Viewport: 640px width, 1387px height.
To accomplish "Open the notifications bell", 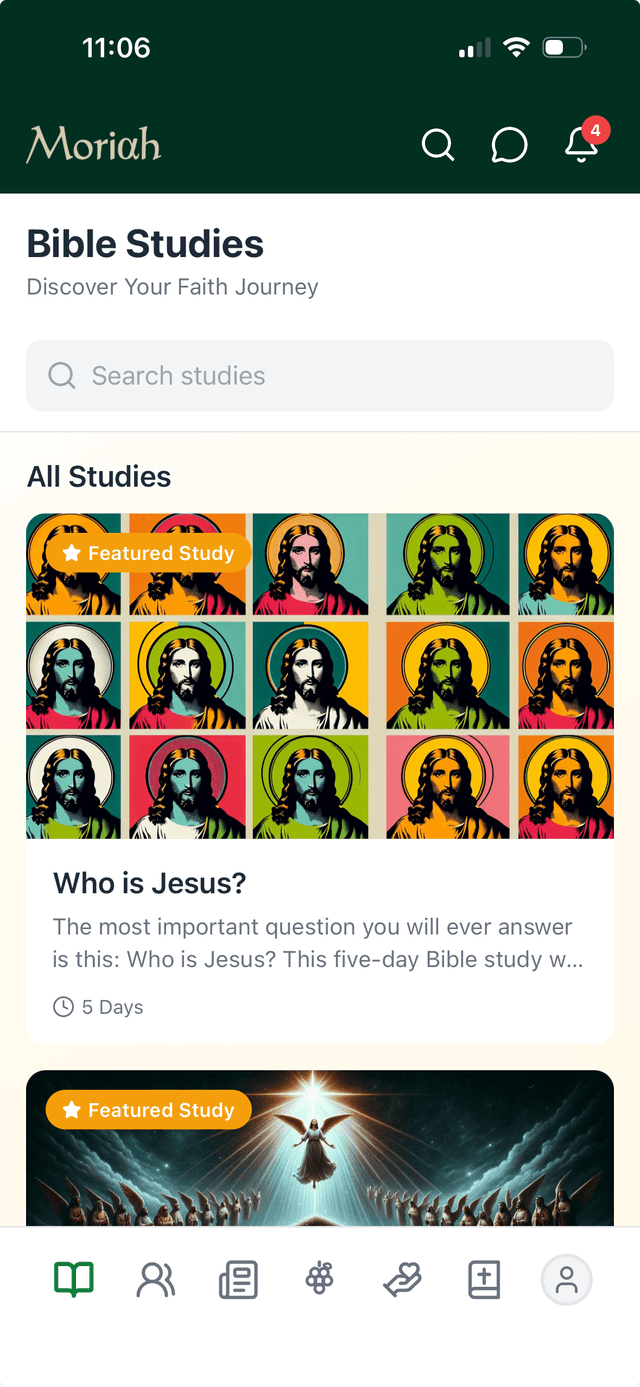I will (581, 148).
